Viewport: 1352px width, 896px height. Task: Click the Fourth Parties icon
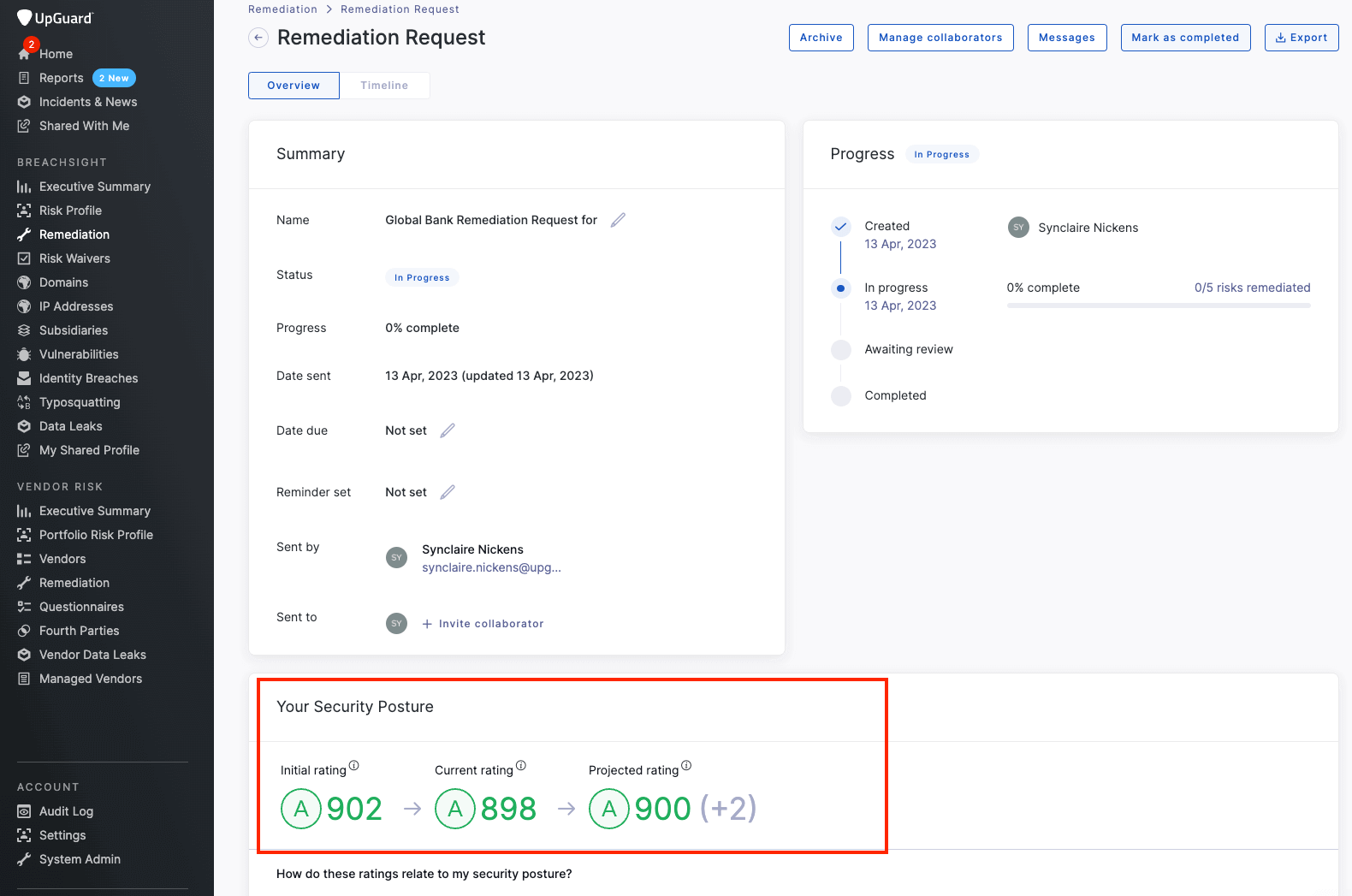tap(24, 631)
